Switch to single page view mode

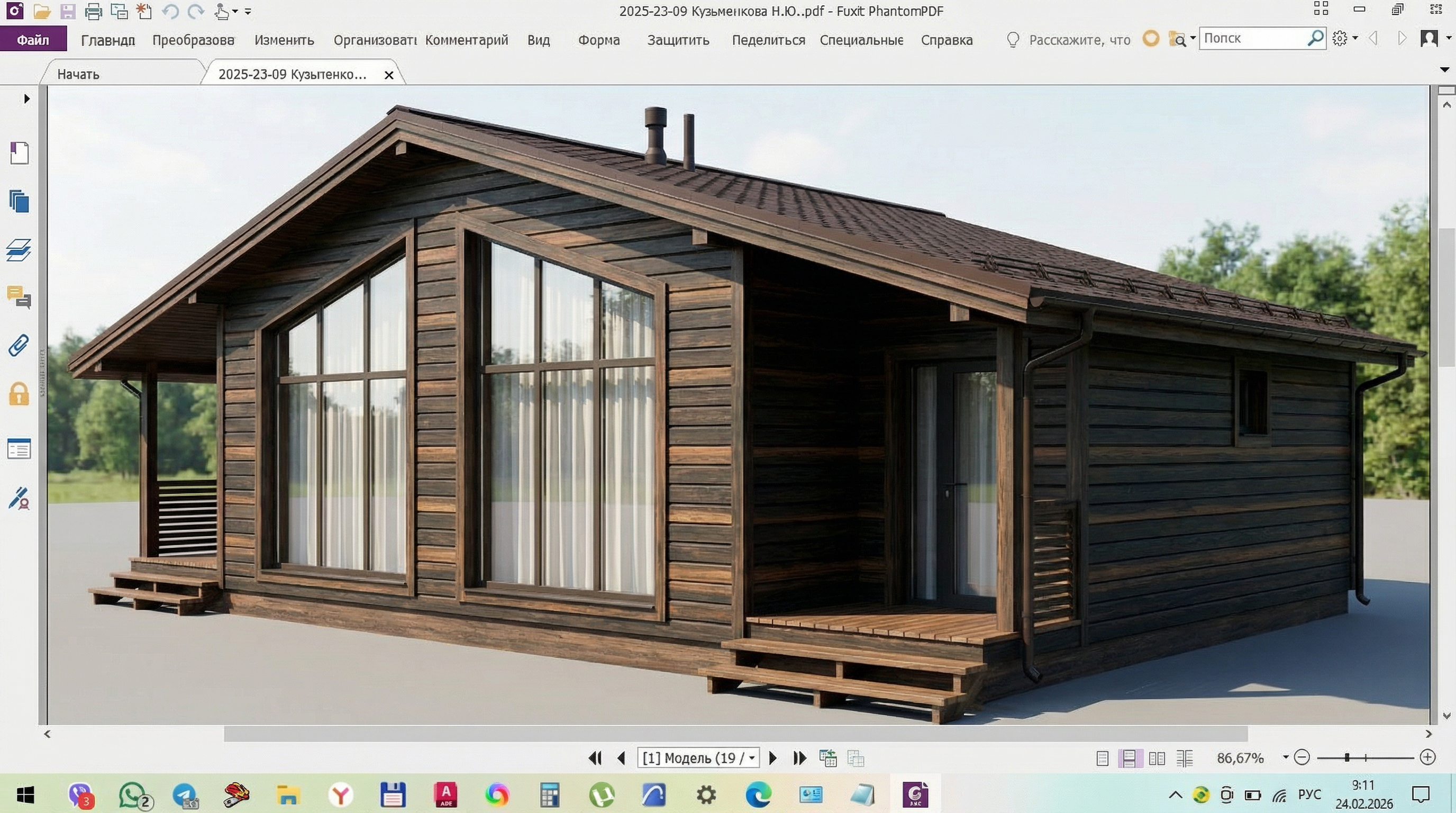tap(1102, 758)
